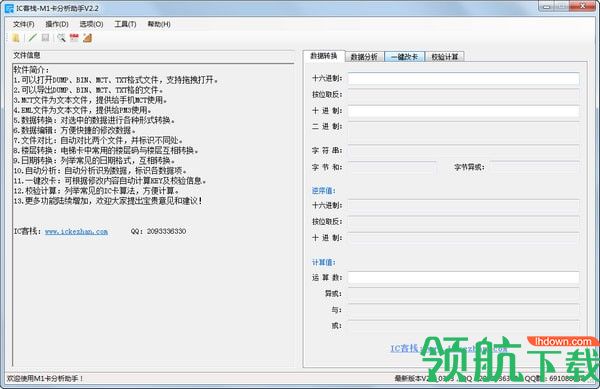
Task: Click the 按位取反 field under 逆序值
Action: (463, 222)
